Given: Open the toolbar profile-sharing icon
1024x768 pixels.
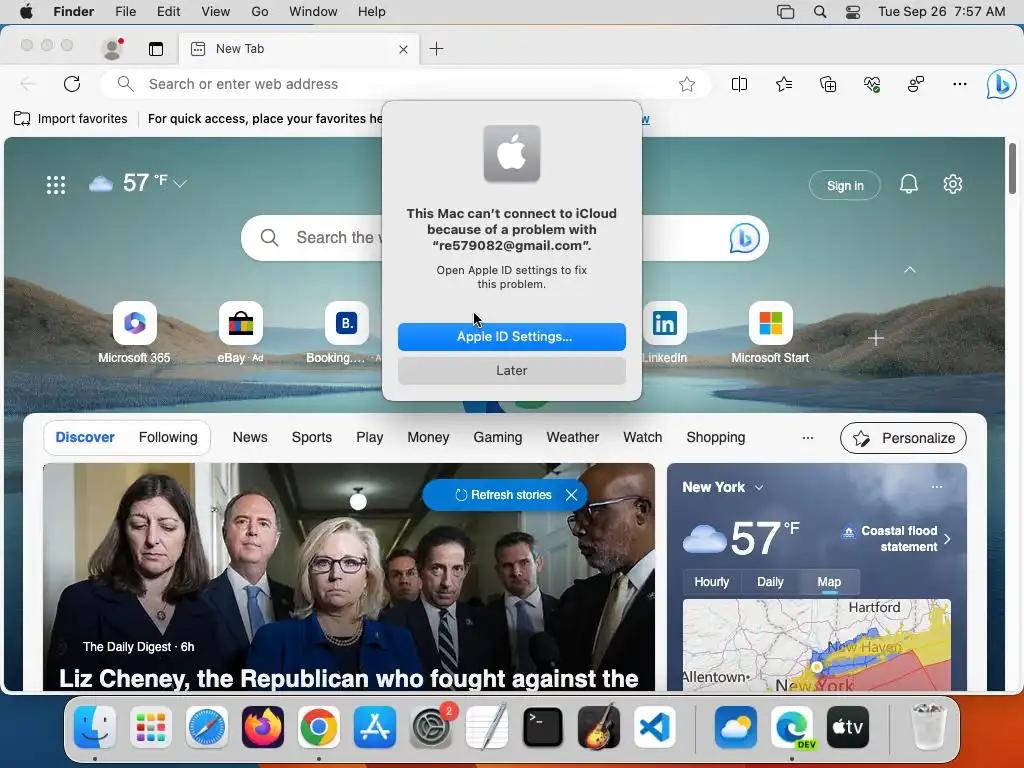Looking at the screenshot, I should (916, 84).
